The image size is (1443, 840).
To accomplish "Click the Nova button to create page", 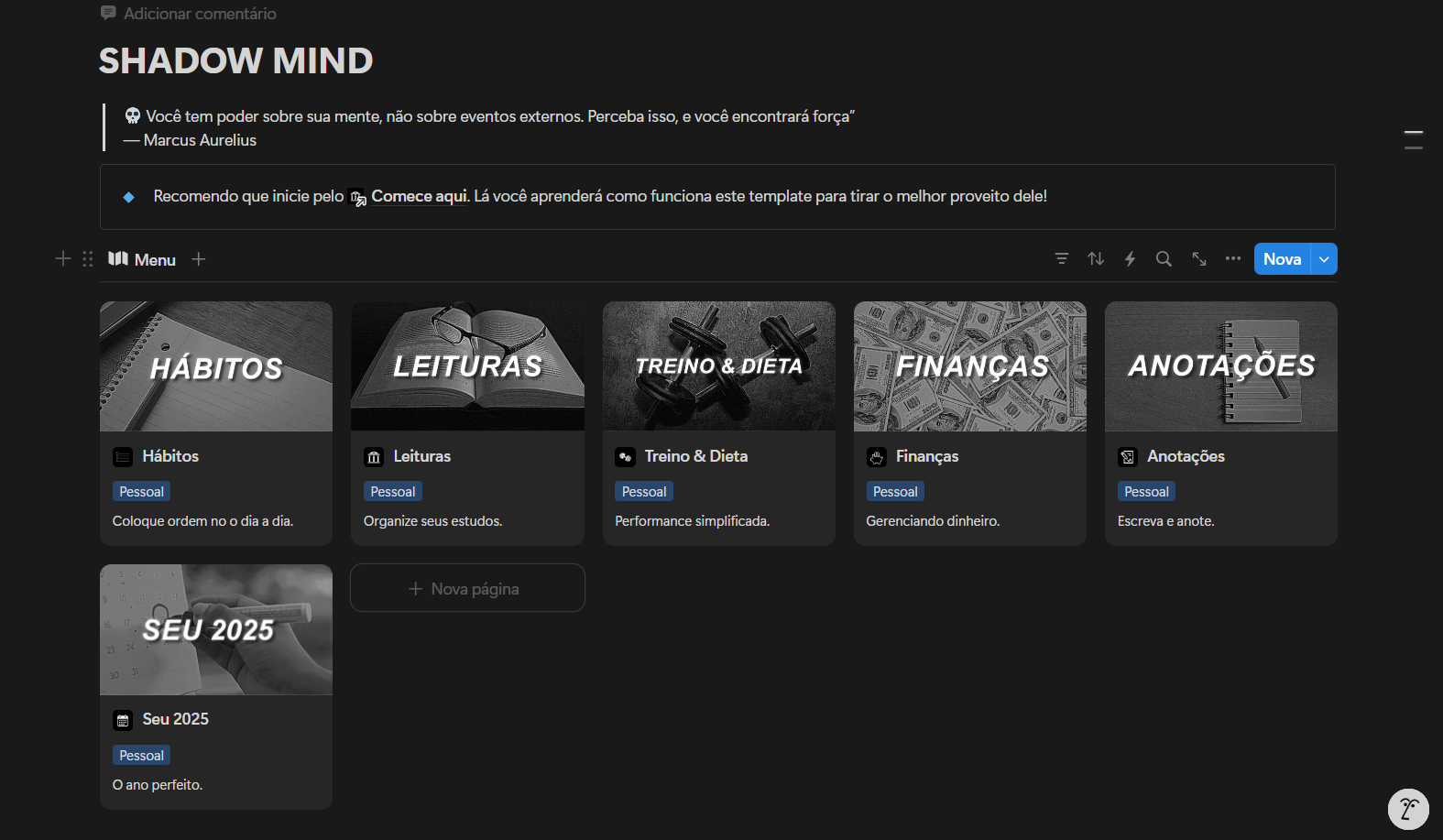I will [1282, 259].
